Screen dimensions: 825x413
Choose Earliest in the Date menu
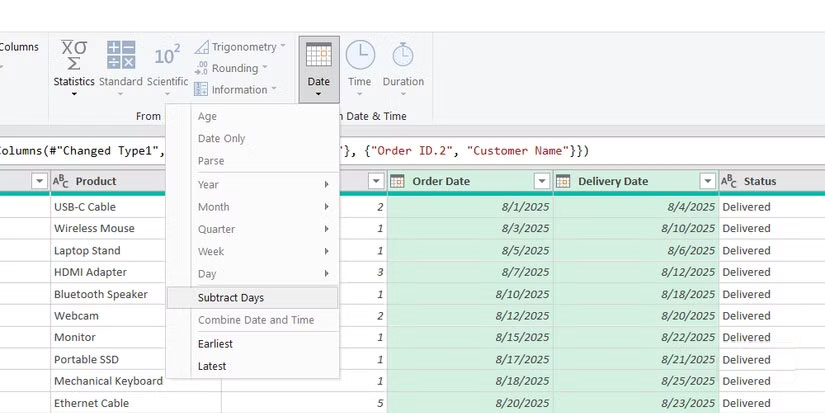[215, 343]
